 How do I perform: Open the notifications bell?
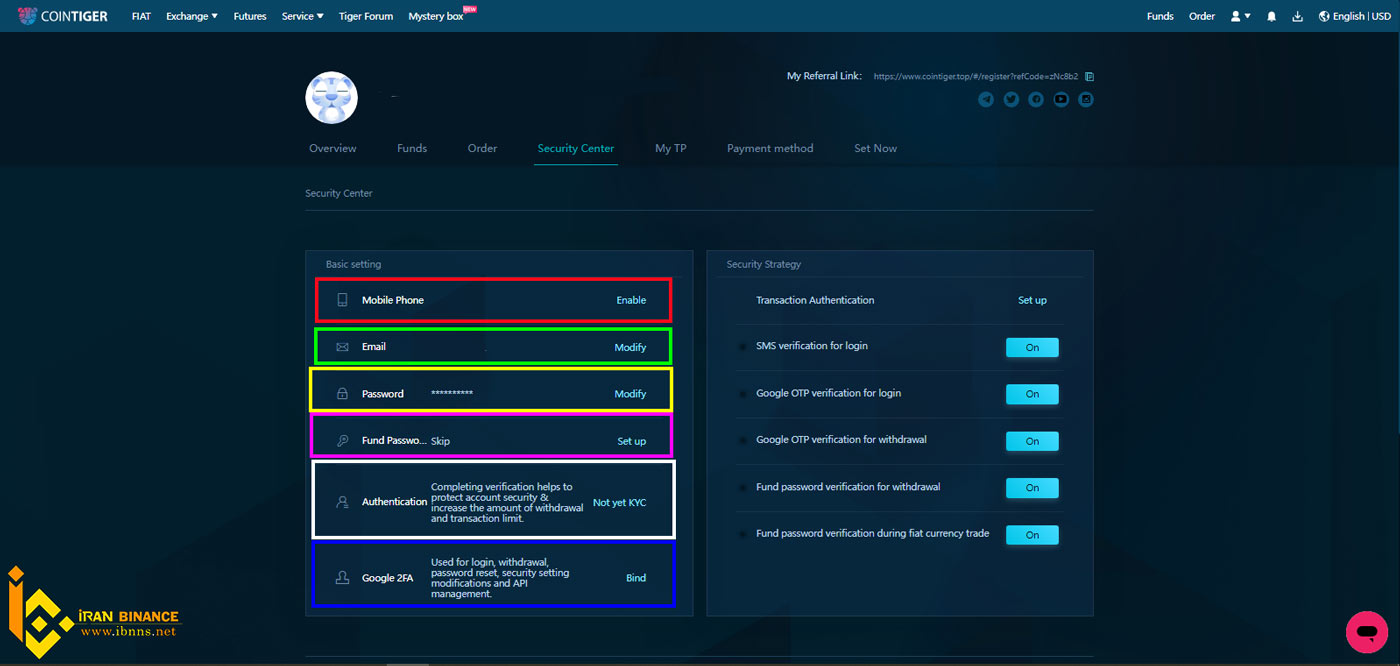point(1272,16)
